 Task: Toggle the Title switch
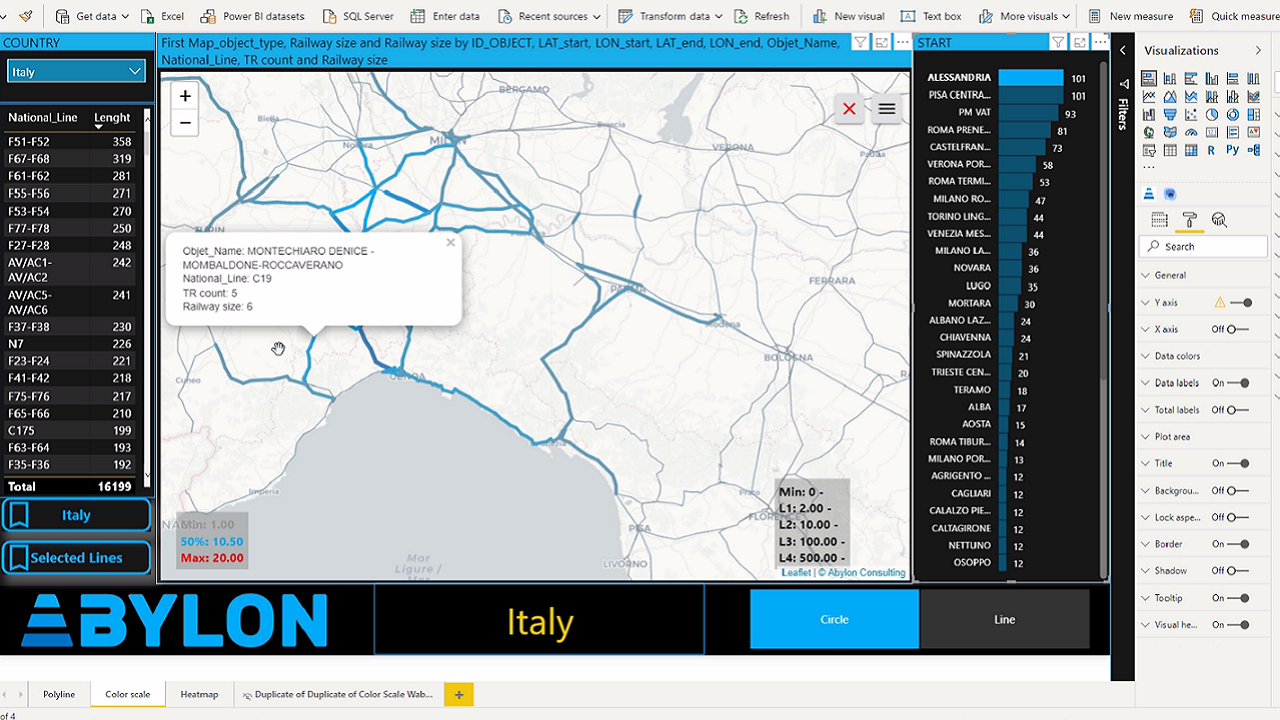click(1239, 463)
